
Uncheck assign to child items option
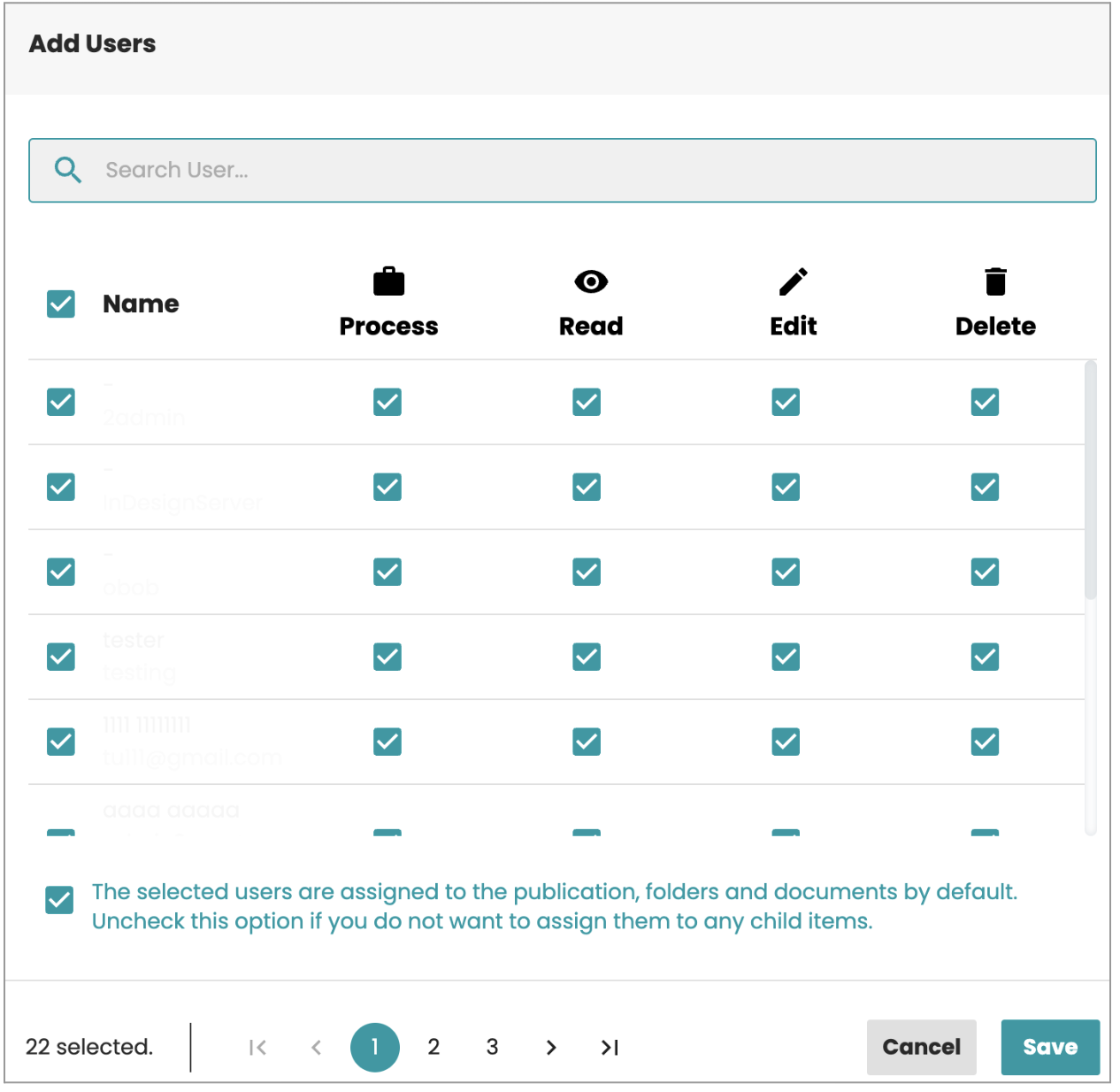60,900
